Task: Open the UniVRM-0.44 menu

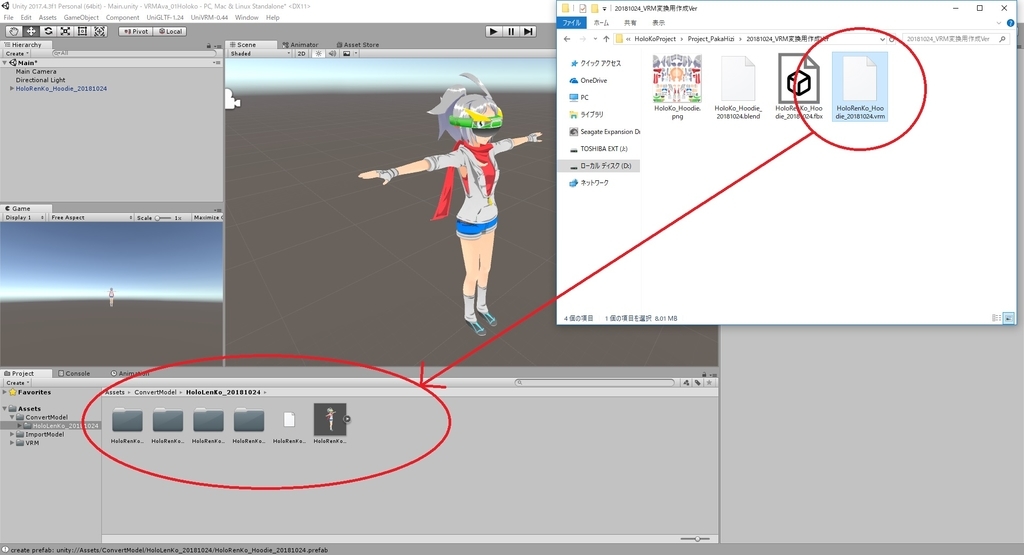Action: 209,18
